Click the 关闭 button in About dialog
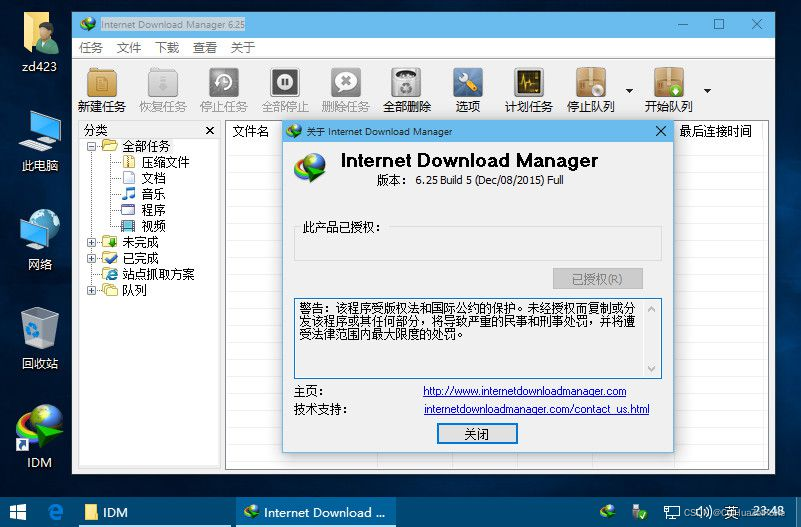The height and width of the screenshot is (527, 801). tap(477, 434)
